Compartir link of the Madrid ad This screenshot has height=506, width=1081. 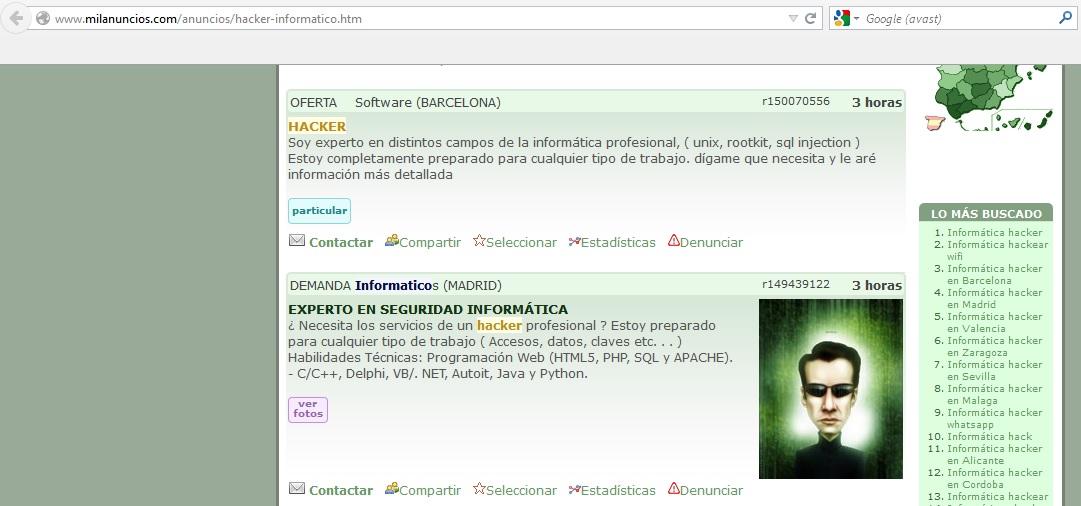click(x=430, y=491)
